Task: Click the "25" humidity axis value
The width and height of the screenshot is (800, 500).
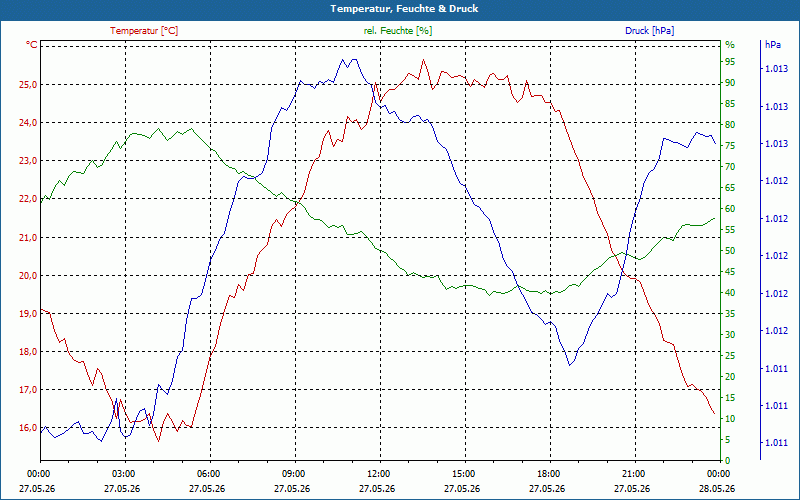Action: pos(730,356)
